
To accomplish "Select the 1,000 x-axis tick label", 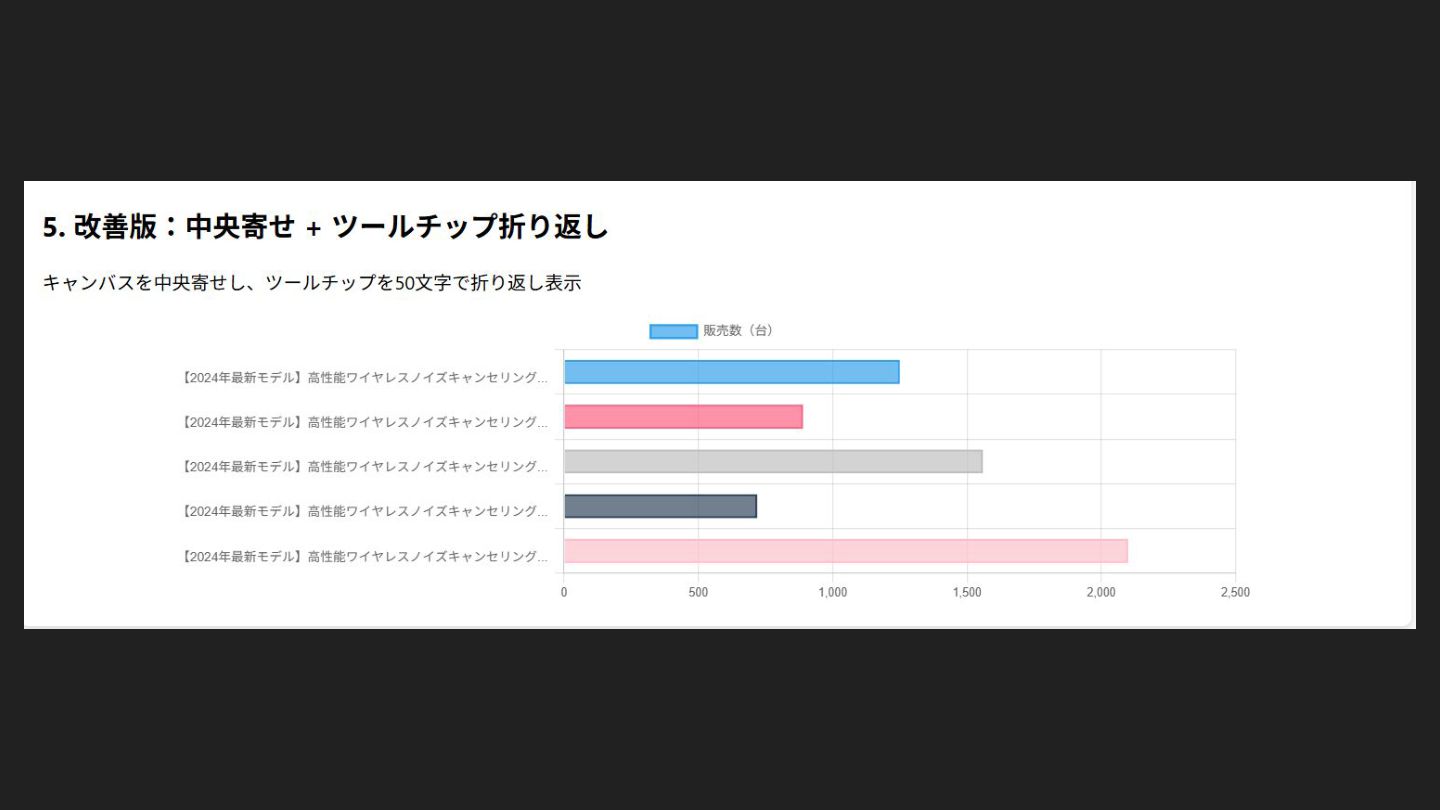I will [x=832, y=593].
